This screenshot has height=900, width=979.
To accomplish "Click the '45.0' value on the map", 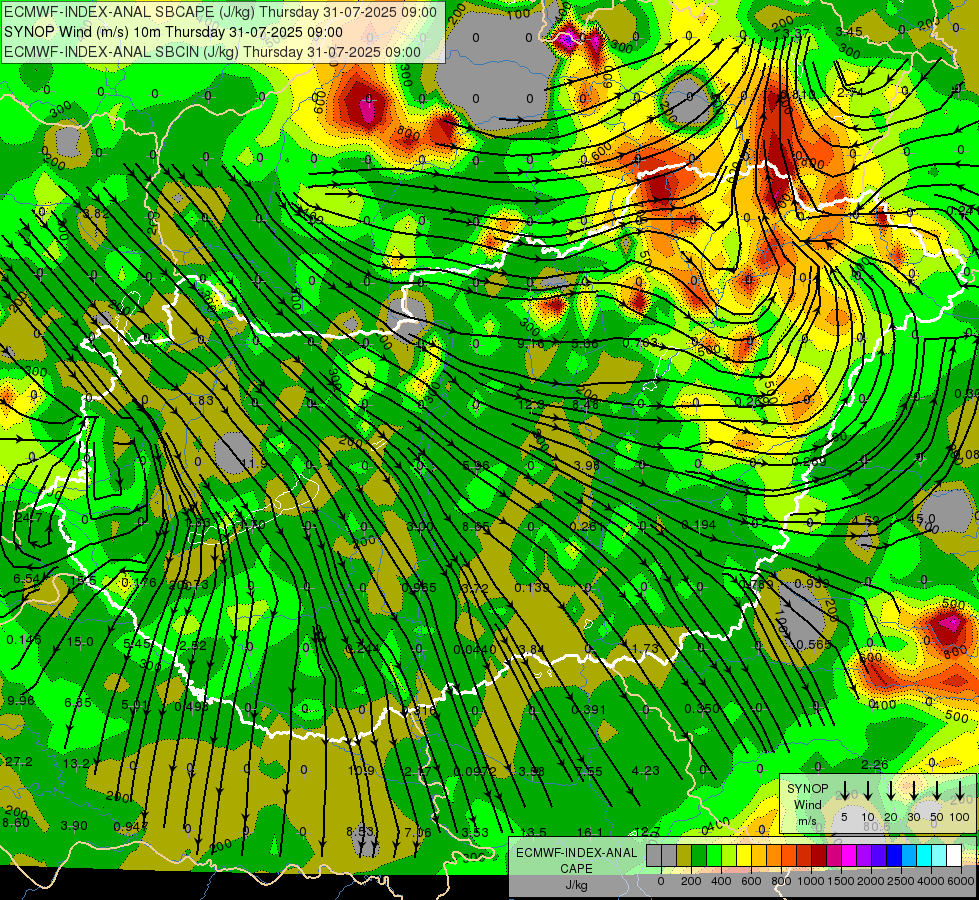I will [x=922, y=519].
